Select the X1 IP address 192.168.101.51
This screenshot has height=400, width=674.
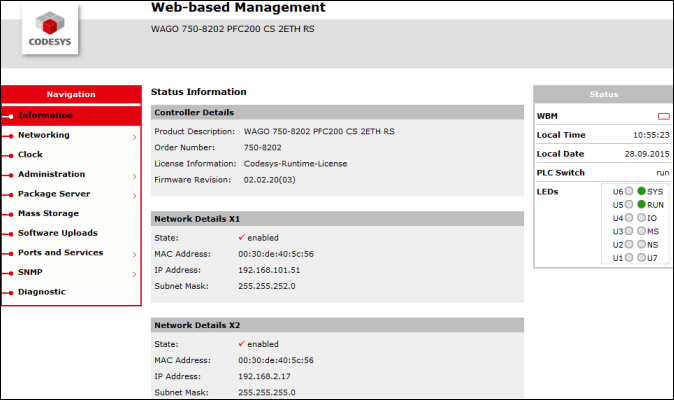point(271,270)
